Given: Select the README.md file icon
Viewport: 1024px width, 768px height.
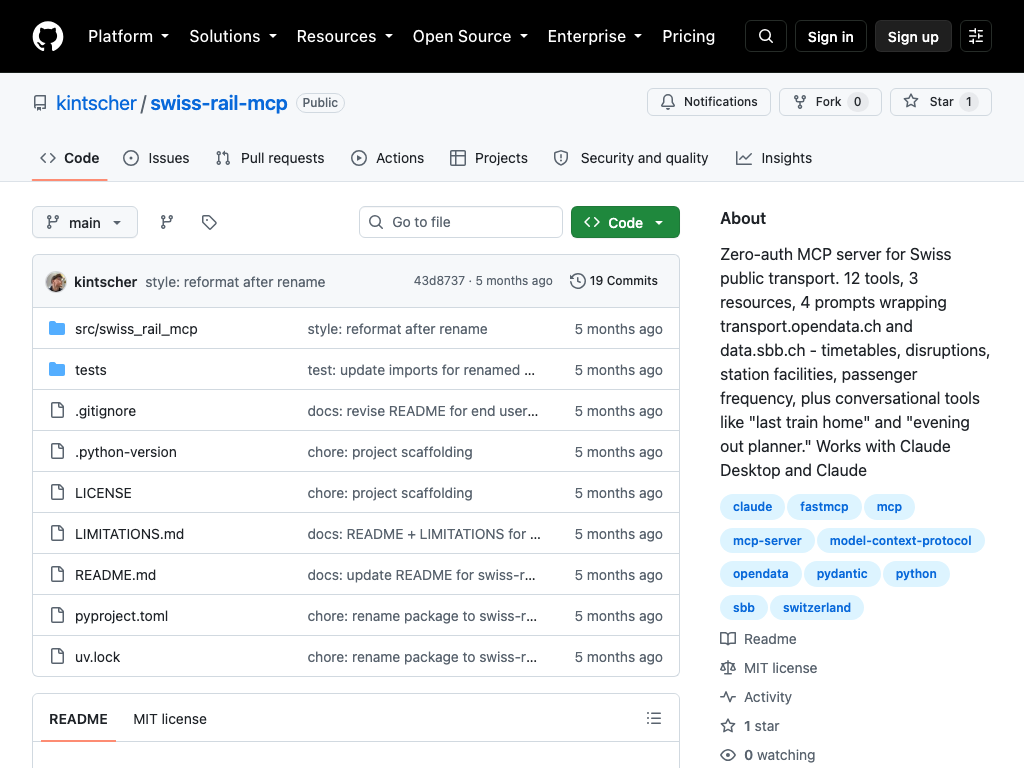Looking at the screenshot, I should 57,574.
